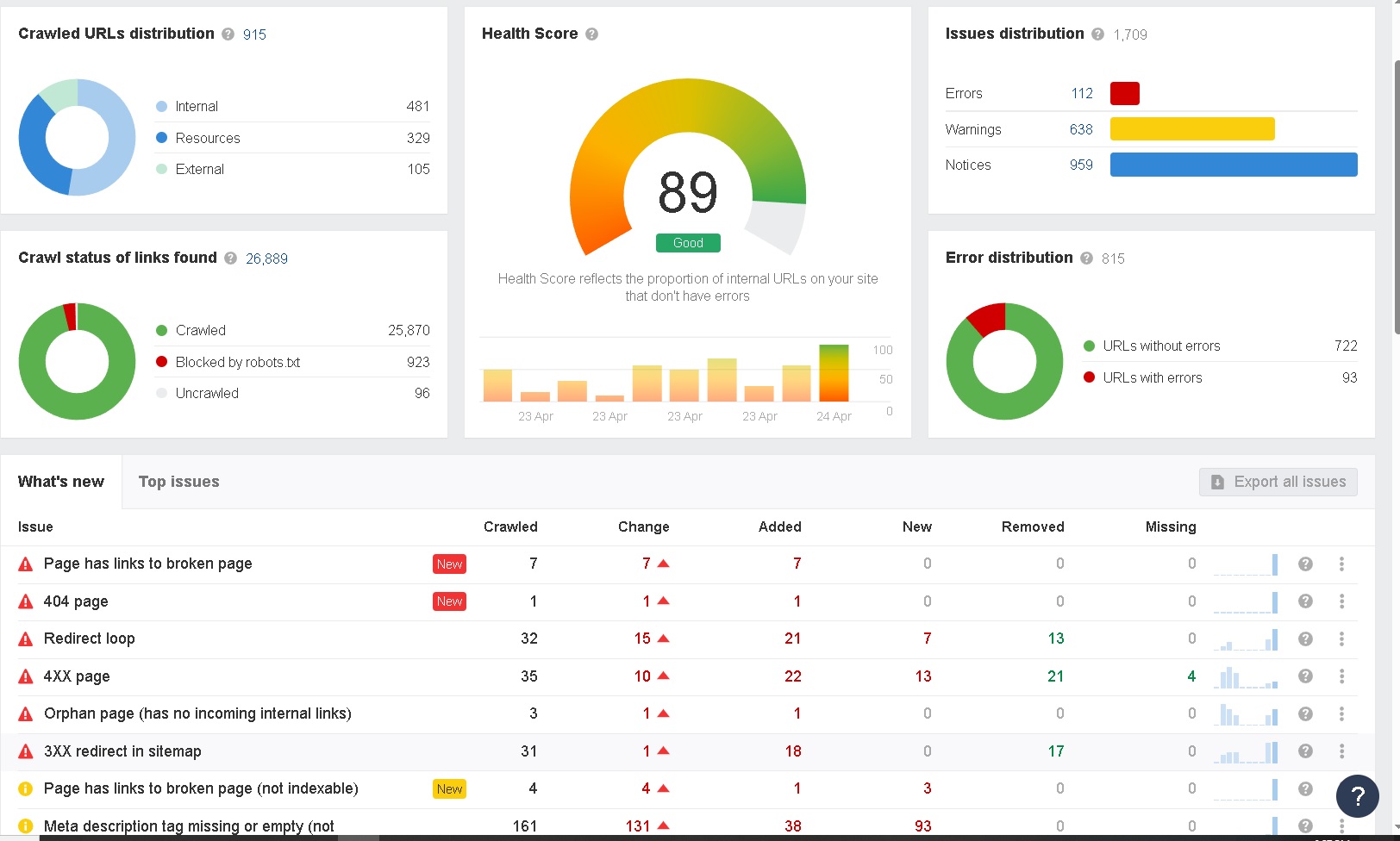Open help icon in Orphan page row
This screenshot has width=1400, height=841.
(1305, 714)
